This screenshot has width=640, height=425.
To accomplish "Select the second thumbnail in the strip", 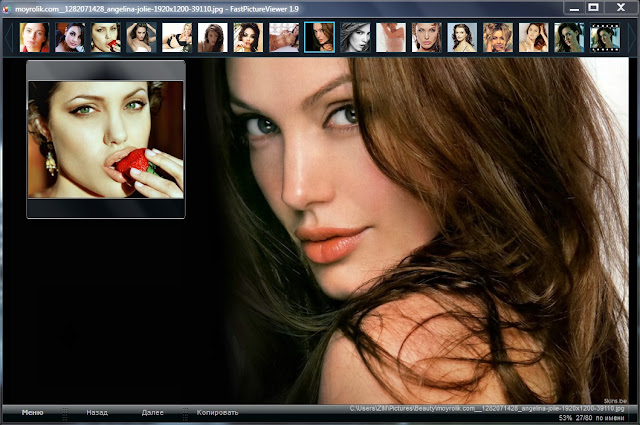I will pos(70,37).
